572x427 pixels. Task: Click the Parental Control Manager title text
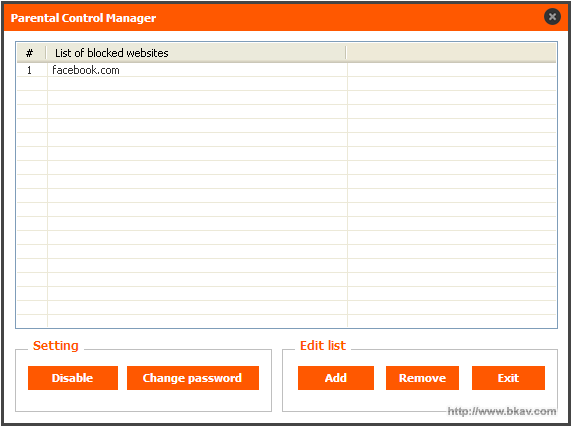83,18
